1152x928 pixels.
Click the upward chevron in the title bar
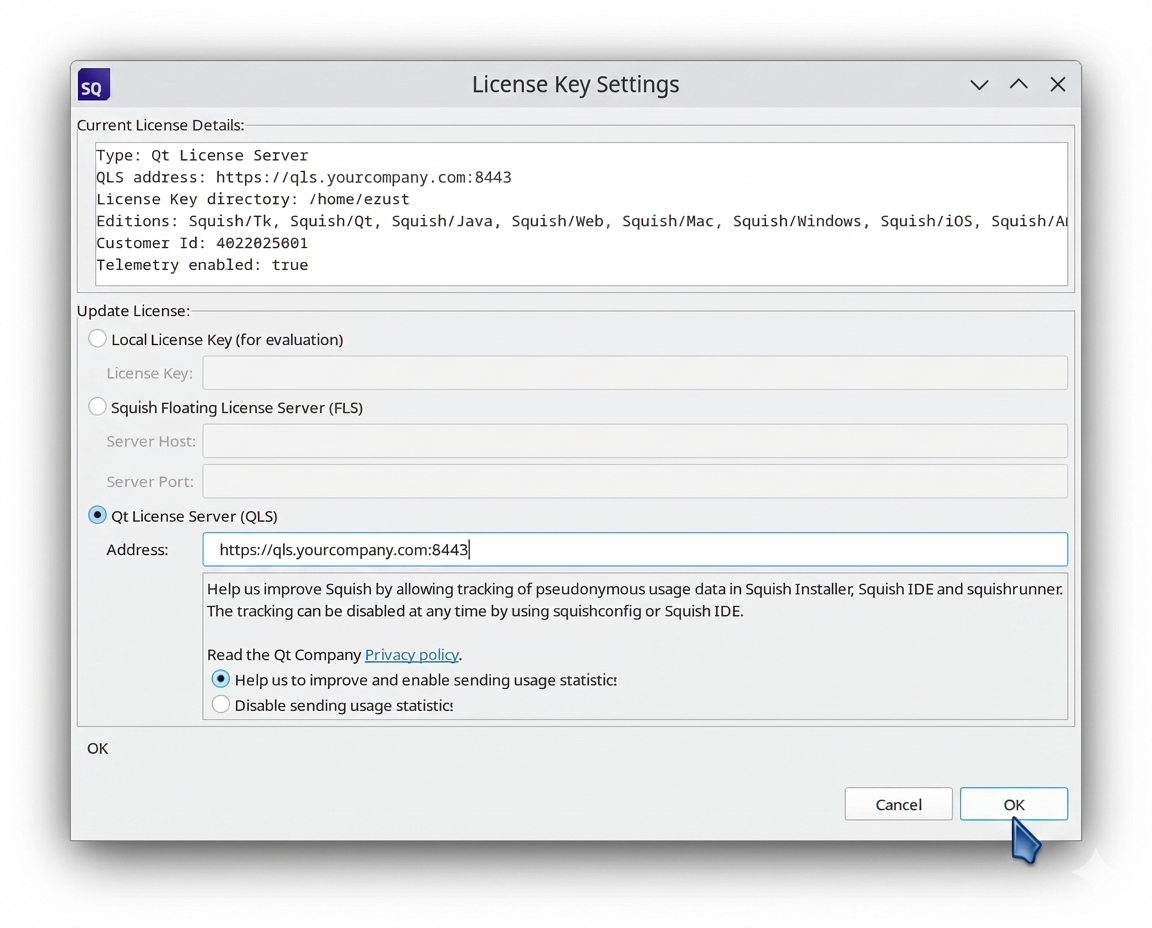point(1018,84)
